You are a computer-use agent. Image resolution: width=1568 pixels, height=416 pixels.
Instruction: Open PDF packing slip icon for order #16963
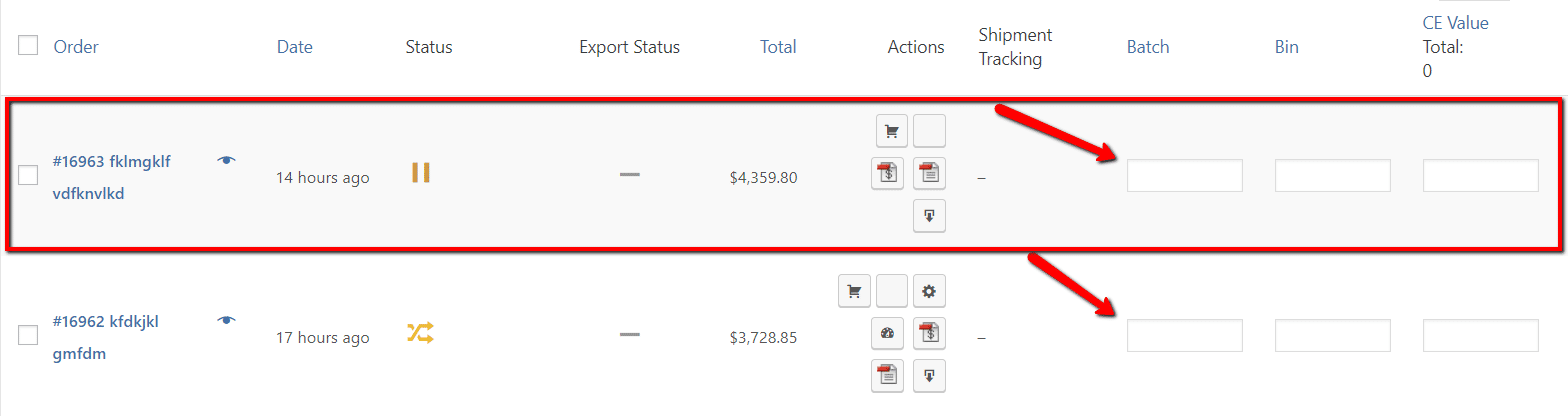929,173
